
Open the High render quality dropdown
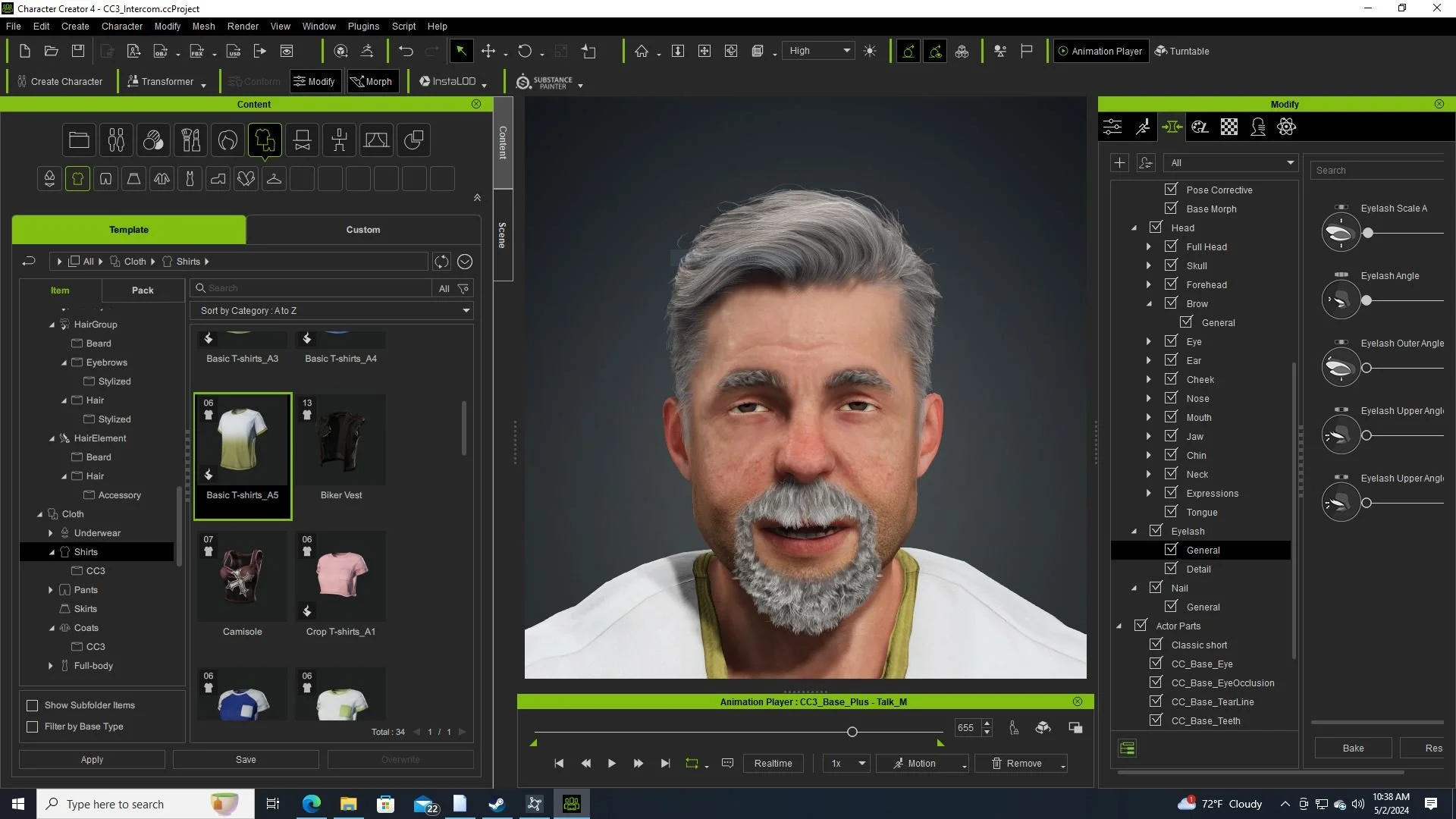[x=819, y=51]
